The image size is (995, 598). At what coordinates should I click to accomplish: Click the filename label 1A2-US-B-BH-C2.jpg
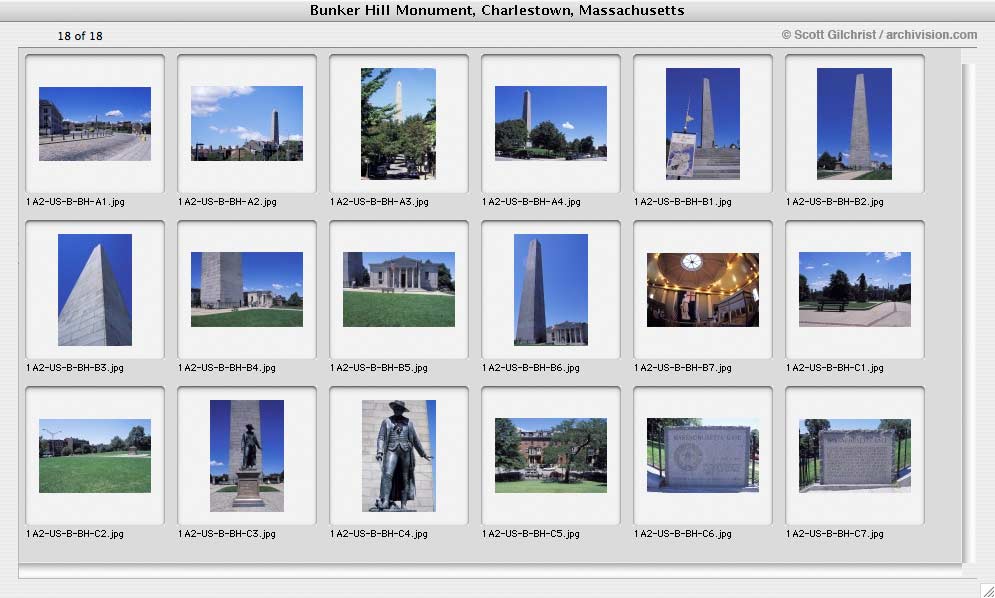click(75, 534)
